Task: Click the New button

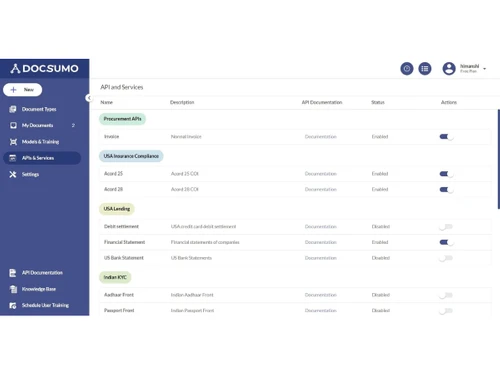Action: [23, 90]
